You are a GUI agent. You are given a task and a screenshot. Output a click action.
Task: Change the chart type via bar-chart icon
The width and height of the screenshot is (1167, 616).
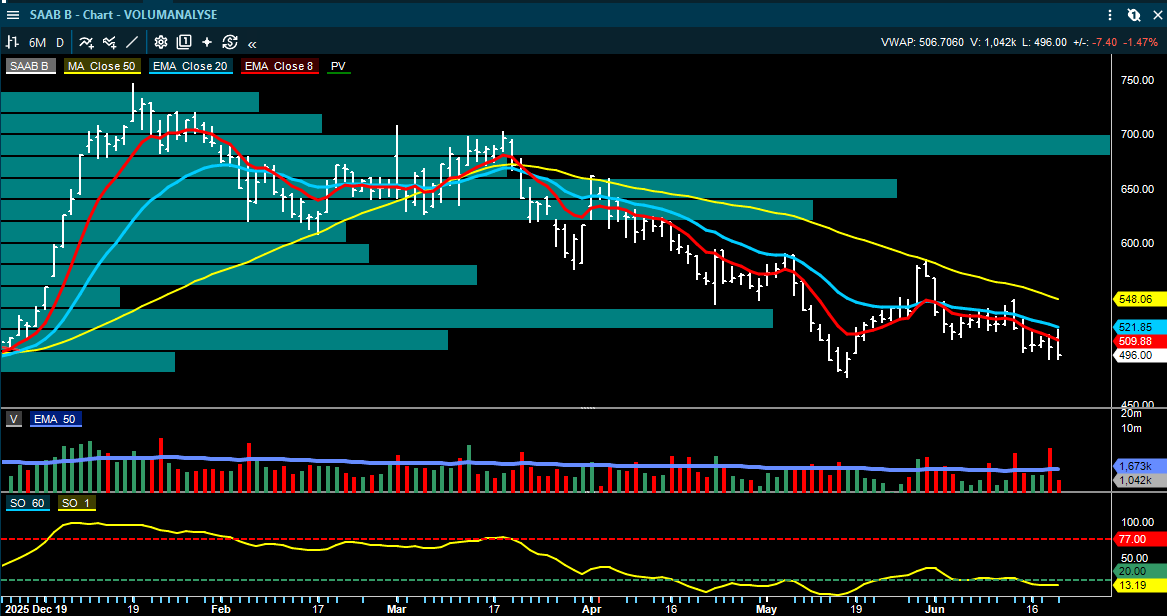[13, 42]
